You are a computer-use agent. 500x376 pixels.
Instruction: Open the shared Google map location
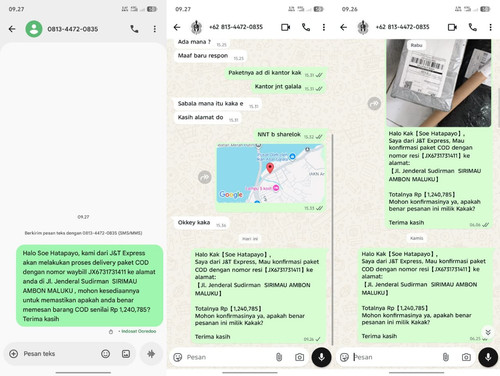270,173
